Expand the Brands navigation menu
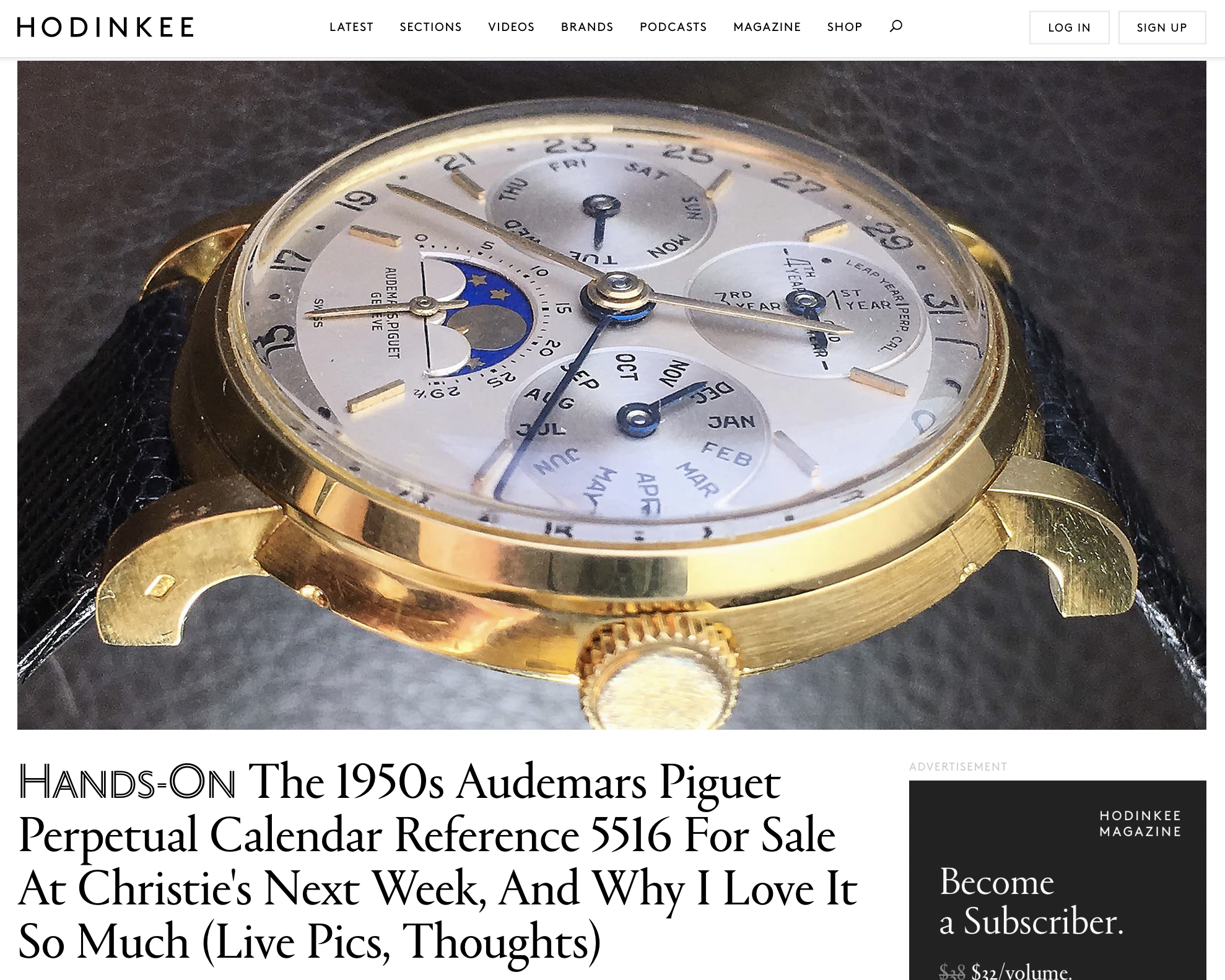The width and height of the screenshot is (1225, 980). point(587,27)
